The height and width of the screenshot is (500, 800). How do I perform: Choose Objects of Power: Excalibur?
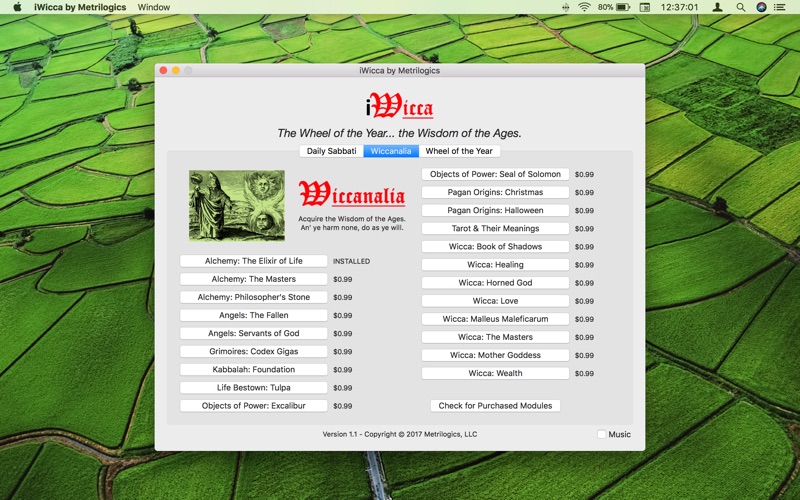point(254,406)
